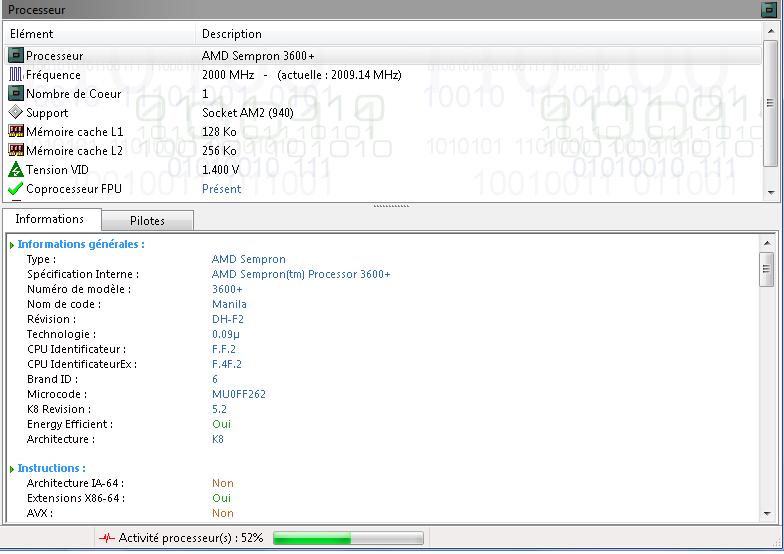Select the 'Socket AM2 (940)' value
Screen dimensions: 784x554
(x=248, y=112)
